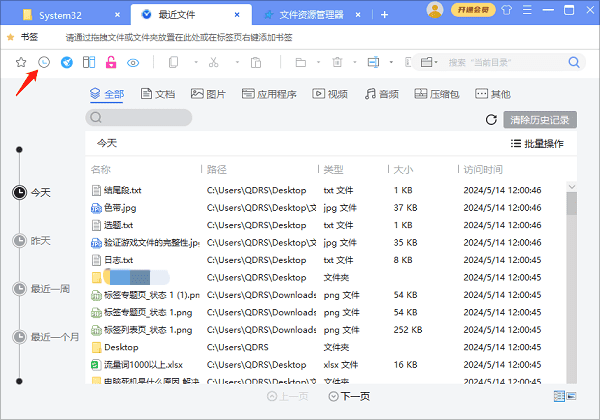The width and height of the screenshot is (600, 420).
Task: Open the search scope dropdown icon
Action: [429, 62]
